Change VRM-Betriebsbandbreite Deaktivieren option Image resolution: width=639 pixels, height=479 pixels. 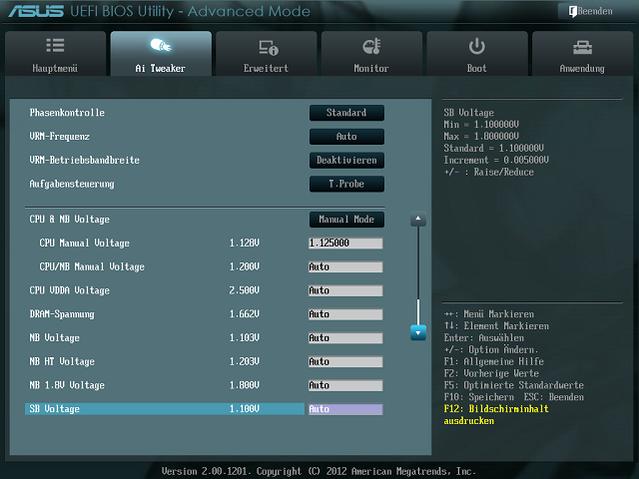(x=346, y=160)
